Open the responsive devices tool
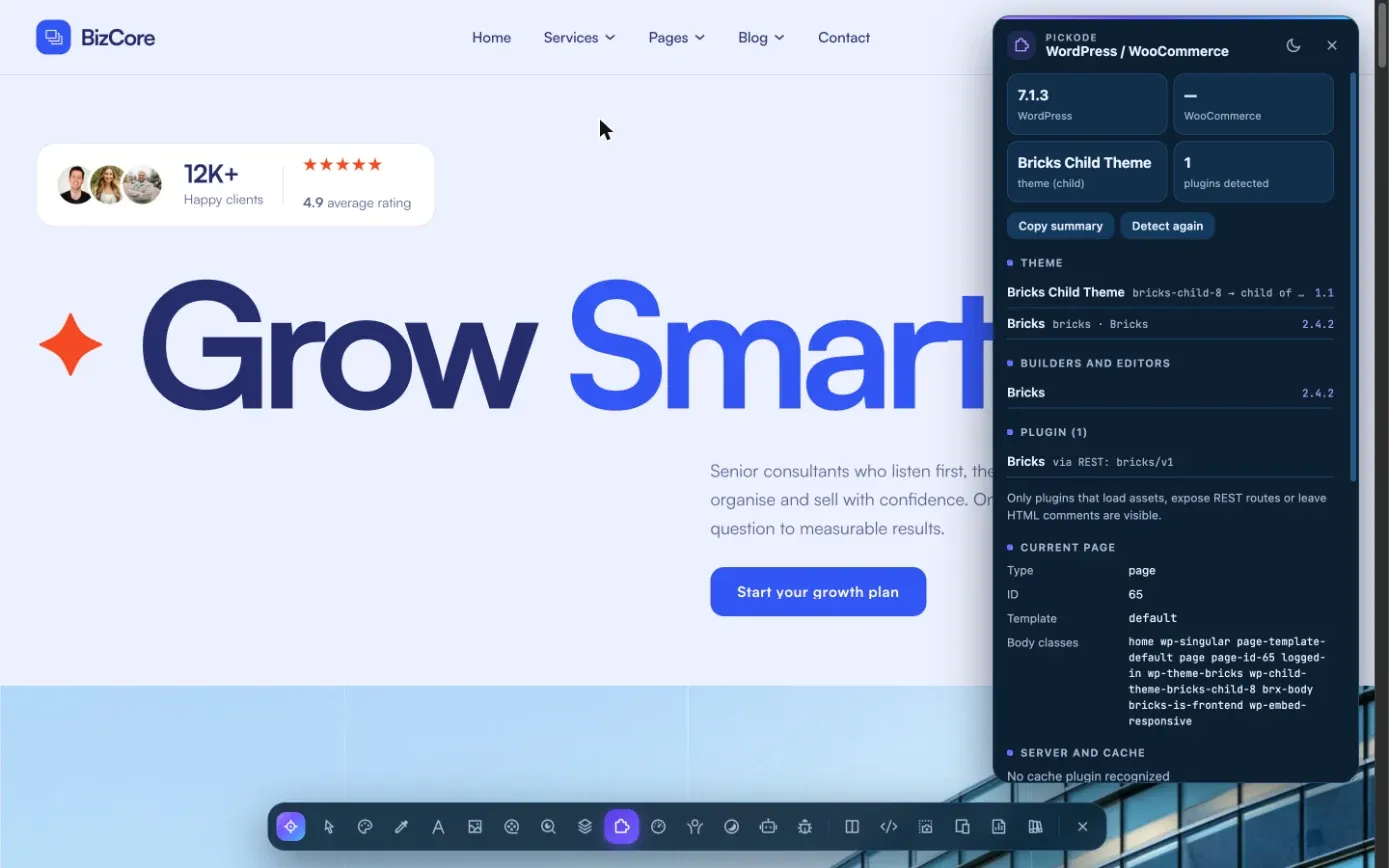 coord(962,827)
